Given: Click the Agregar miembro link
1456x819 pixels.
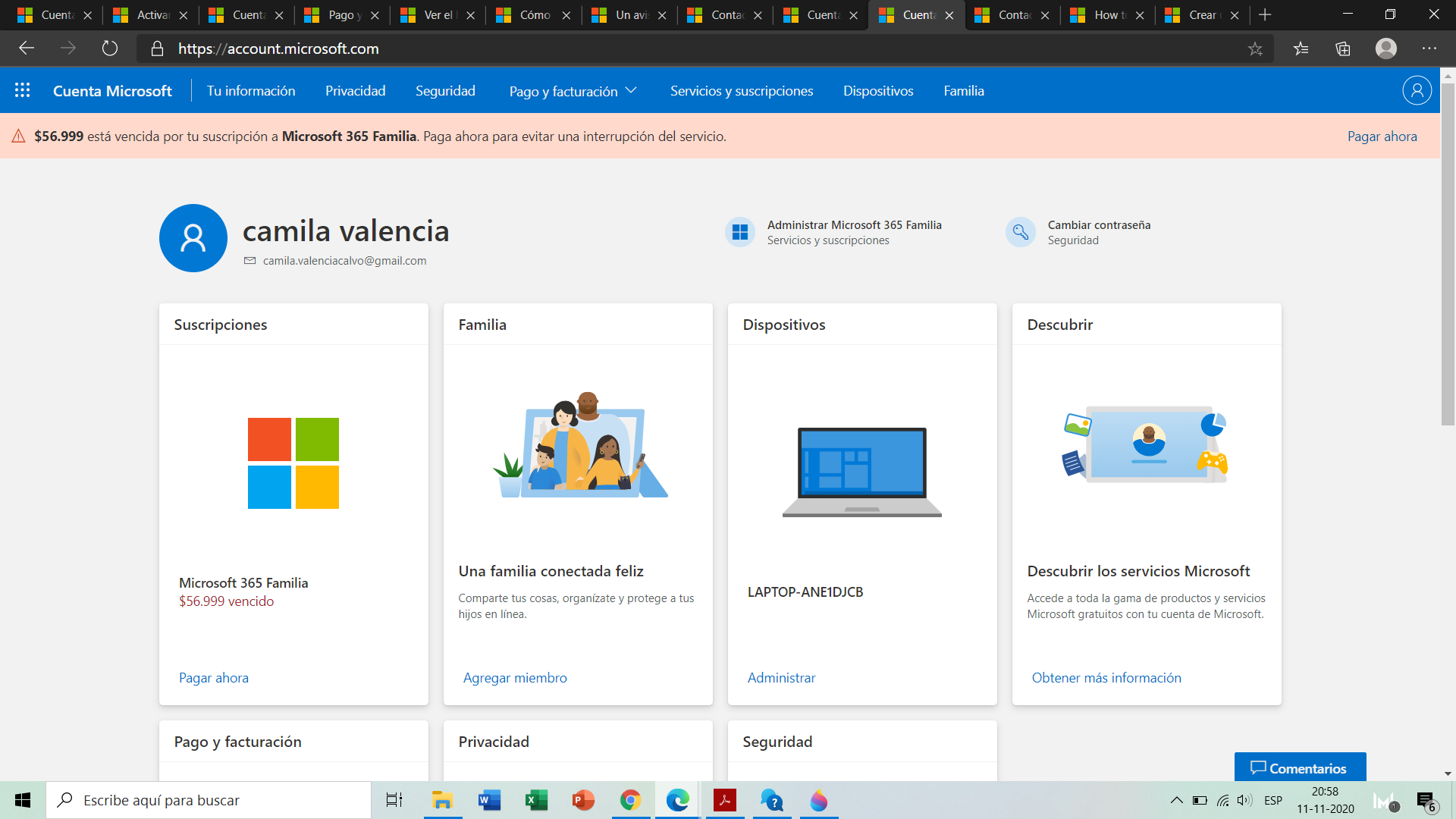Looking at the screenshot, I should coord(515,678).
